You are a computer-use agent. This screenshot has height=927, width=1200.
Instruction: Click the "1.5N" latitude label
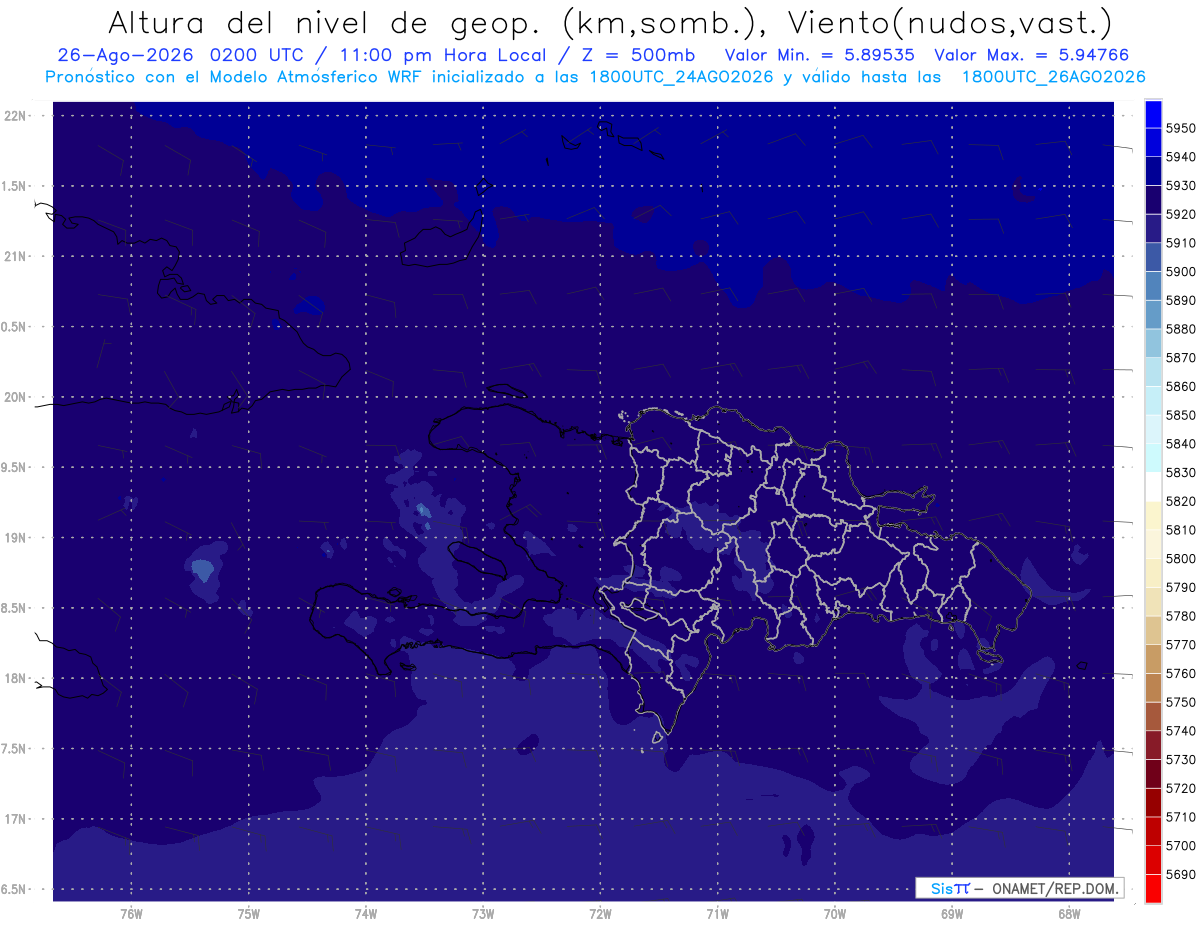[x=16, y=186]
